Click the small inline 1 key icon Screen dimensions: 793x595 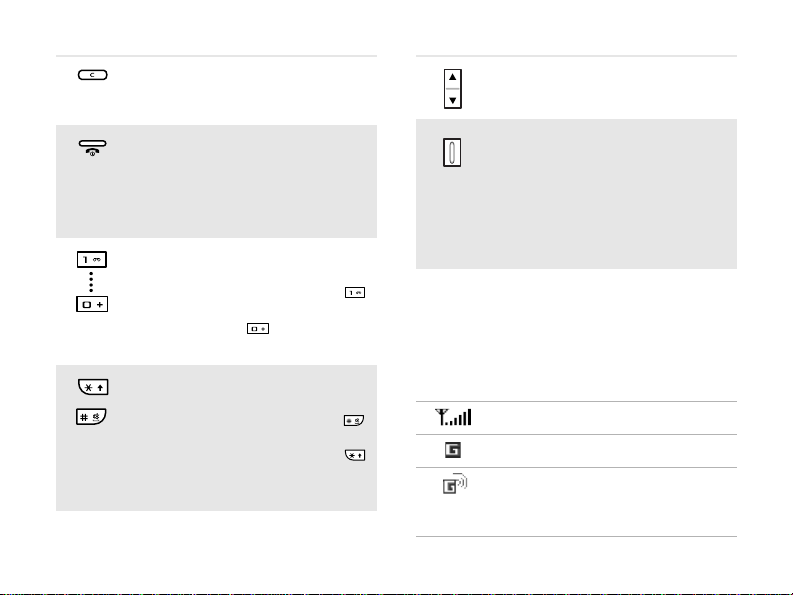[355, 292]
